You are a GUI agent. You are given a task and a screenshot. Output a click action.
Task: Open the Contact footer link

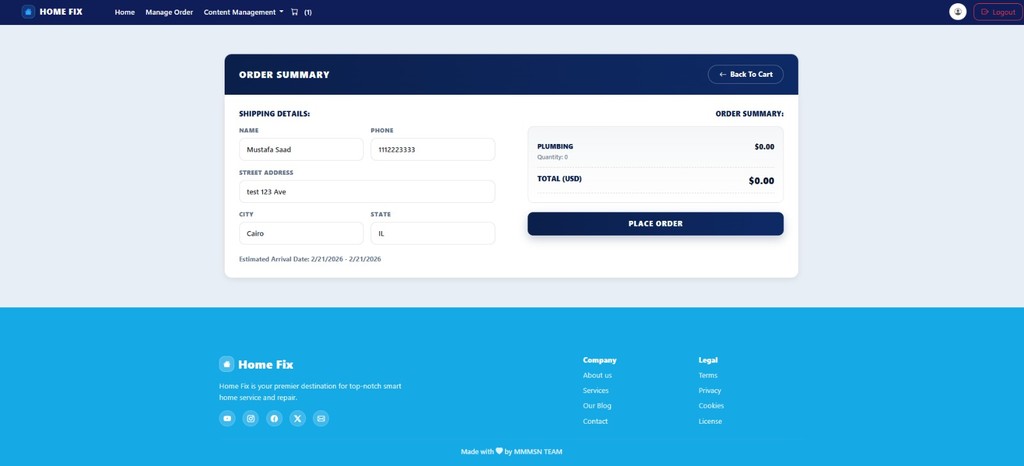coord(595,422)
